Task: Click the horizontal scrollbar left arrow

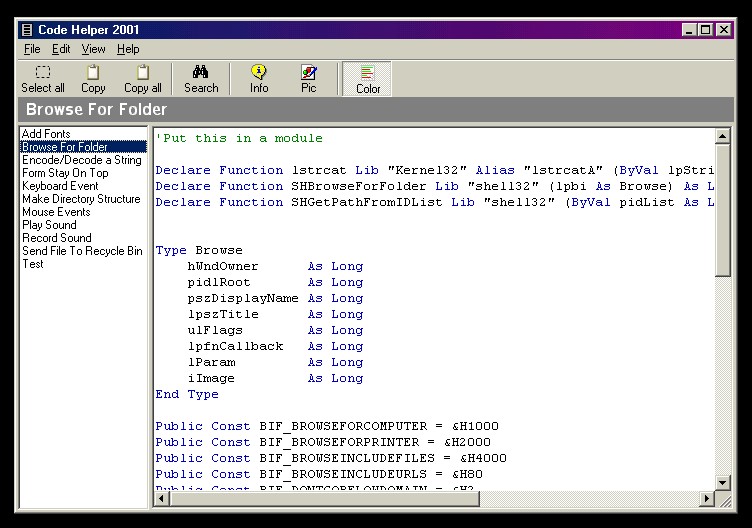Action: (x=162, y=499)
